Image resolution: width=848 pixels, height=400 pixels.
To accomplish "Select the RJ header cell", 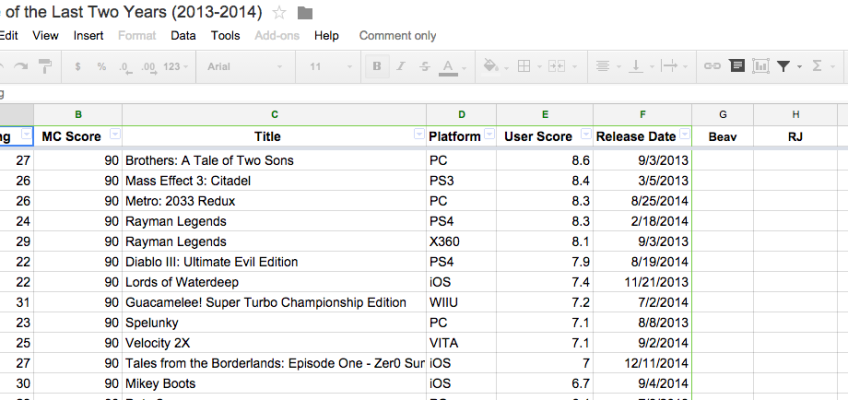I will [x=796, y=137].
